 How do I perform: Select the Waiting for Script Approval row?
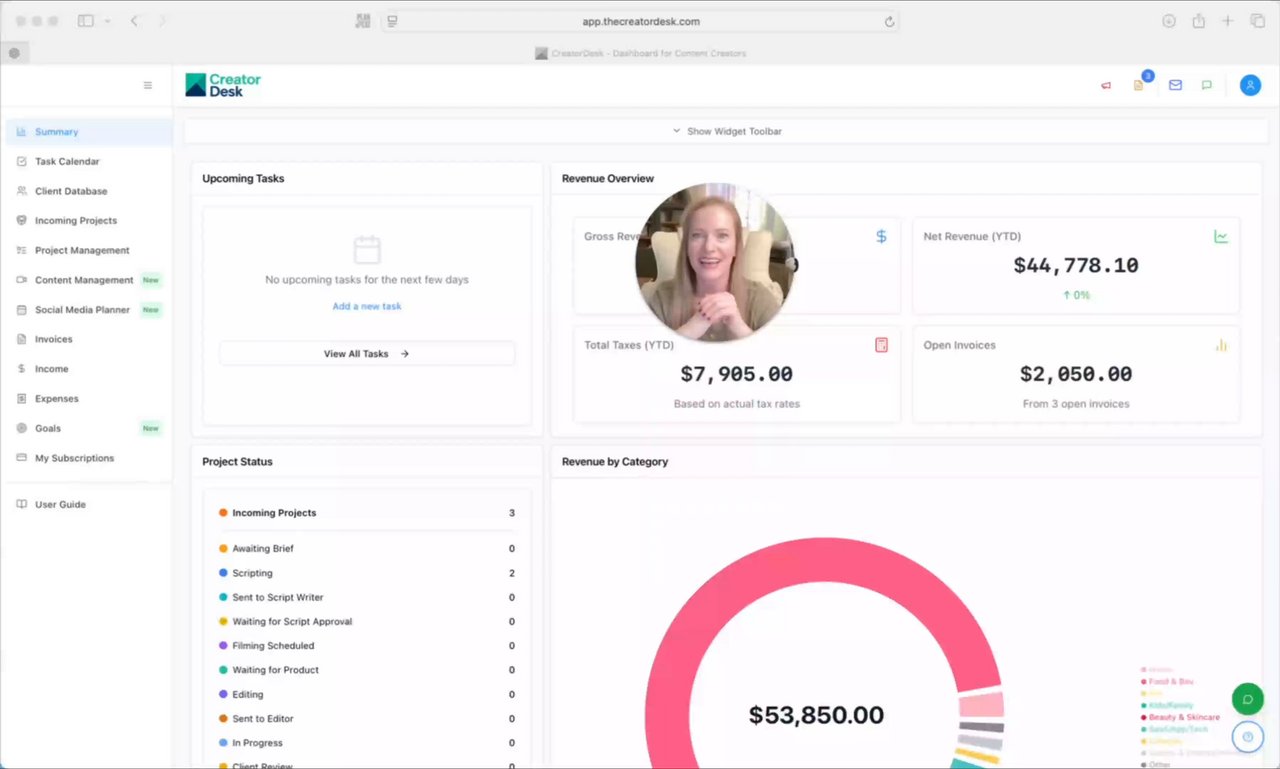point(367,622)
